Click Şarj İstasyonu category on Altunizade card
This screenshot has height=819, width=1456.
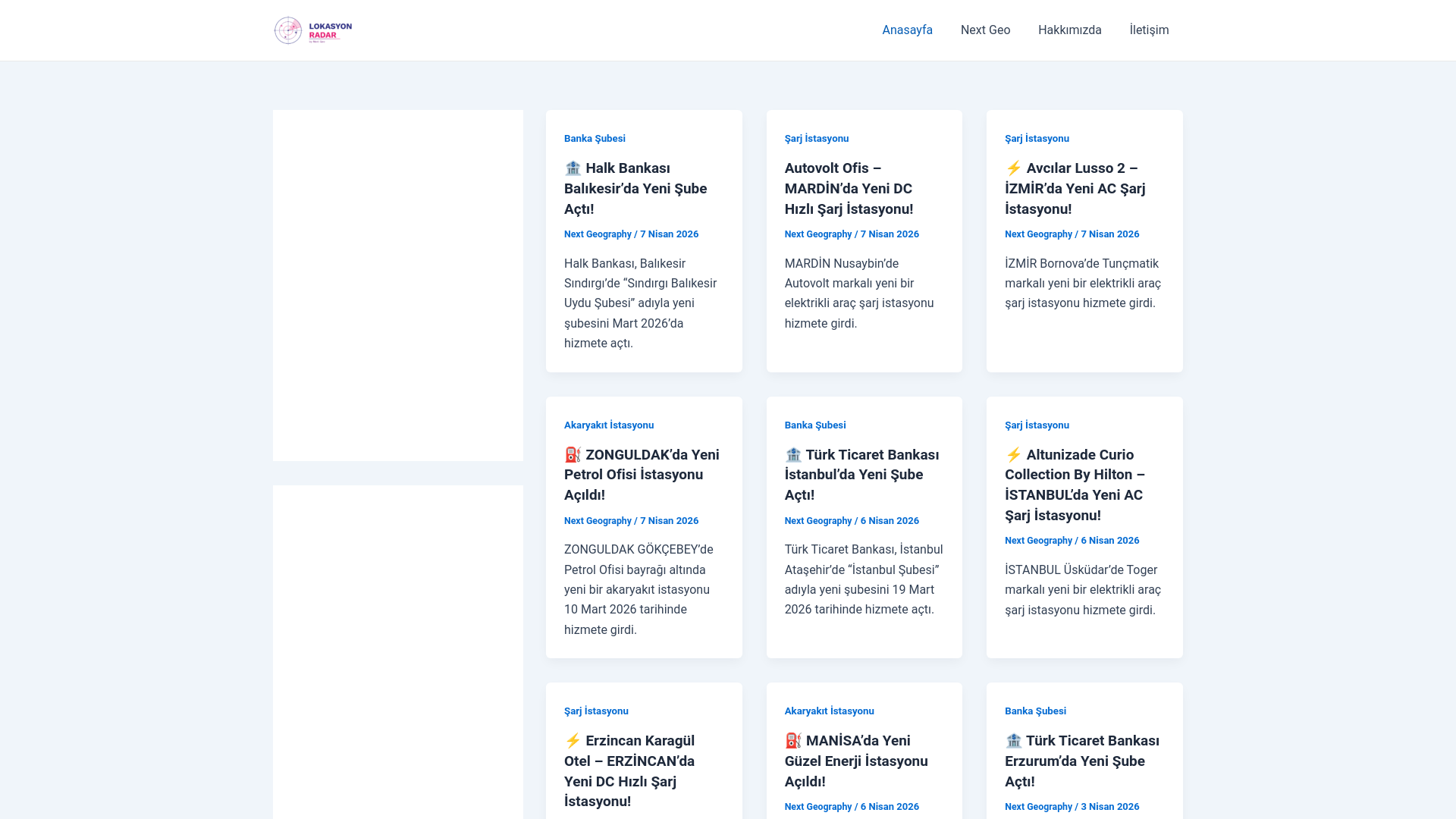(x=1037, y=425)
